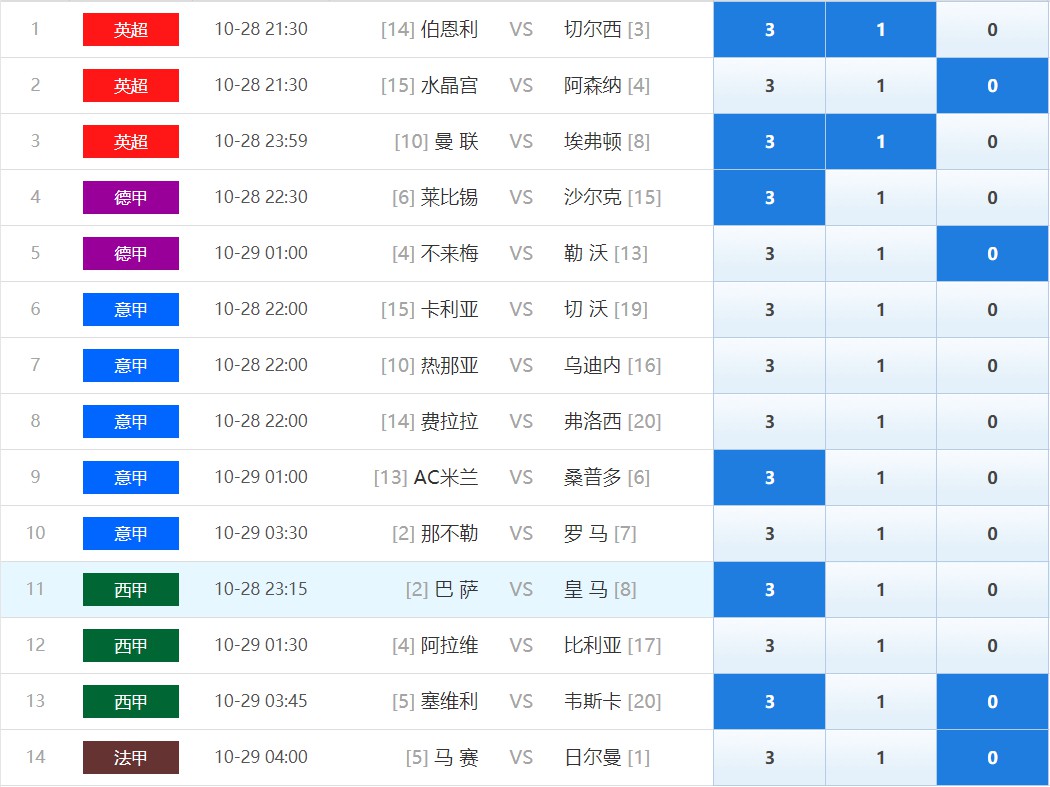
Task: Open away team 日尔曼
Action: 593,758
